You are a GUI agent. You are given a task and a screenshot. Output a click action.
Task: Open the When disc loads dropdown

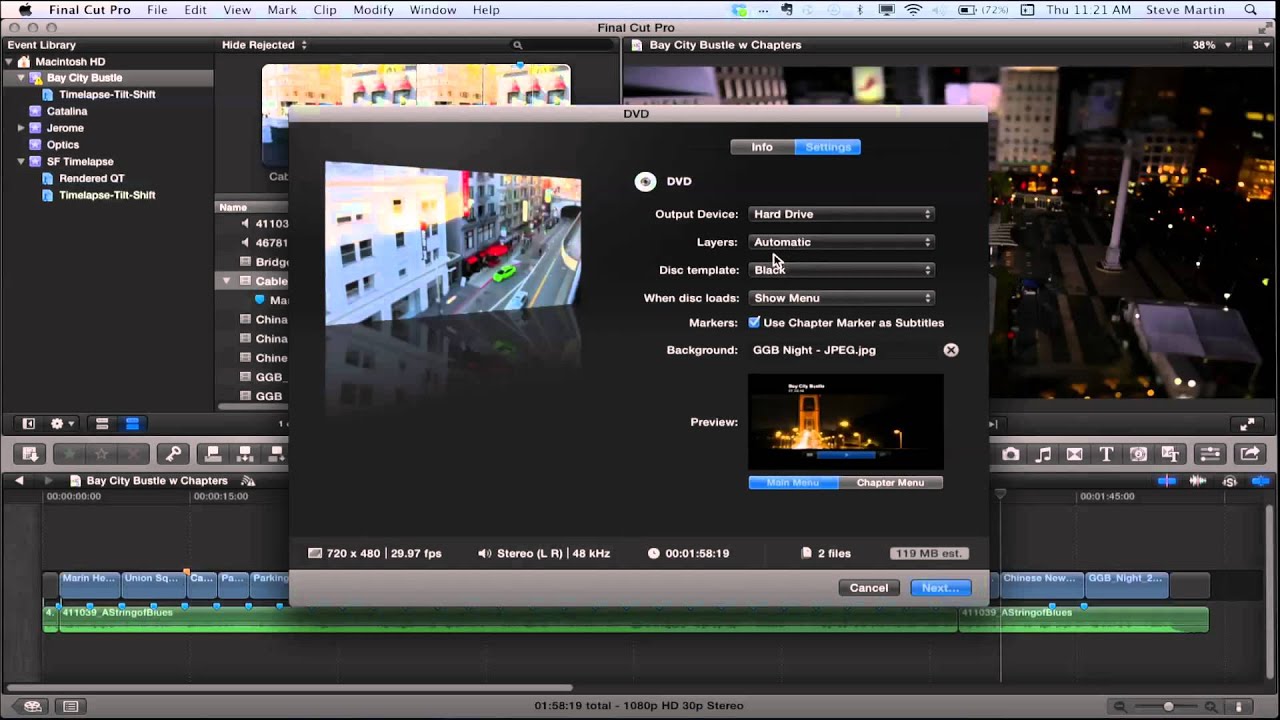(841, 298)
